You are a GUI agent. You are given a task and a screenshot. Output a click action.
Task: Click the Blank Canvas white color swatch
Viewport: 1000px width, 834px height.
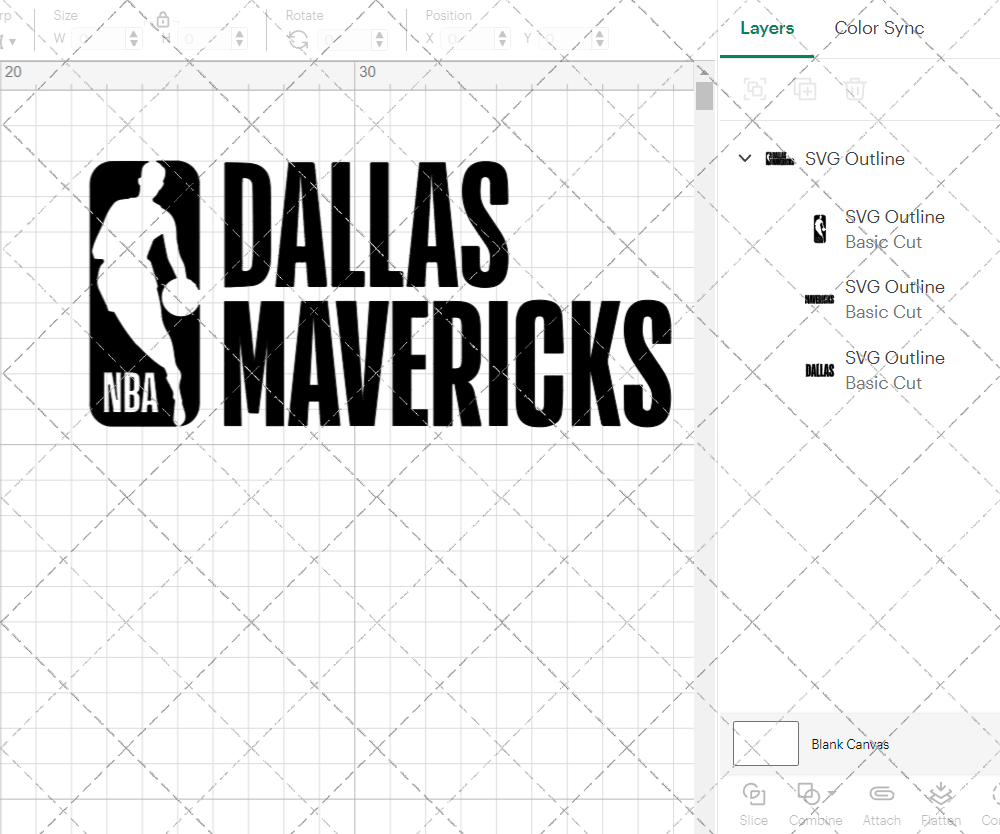click(x=765, y=743)
